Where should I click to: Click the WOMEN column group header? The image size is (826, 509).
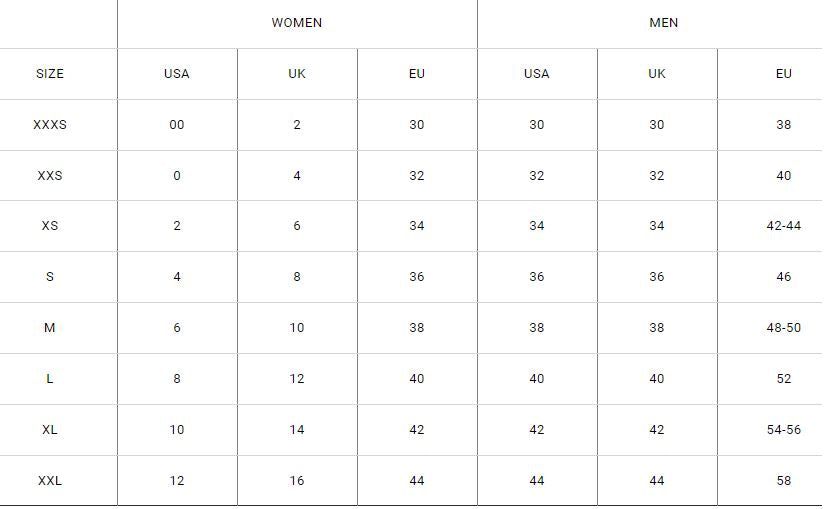pyautogui.click(x=297, y=23)
